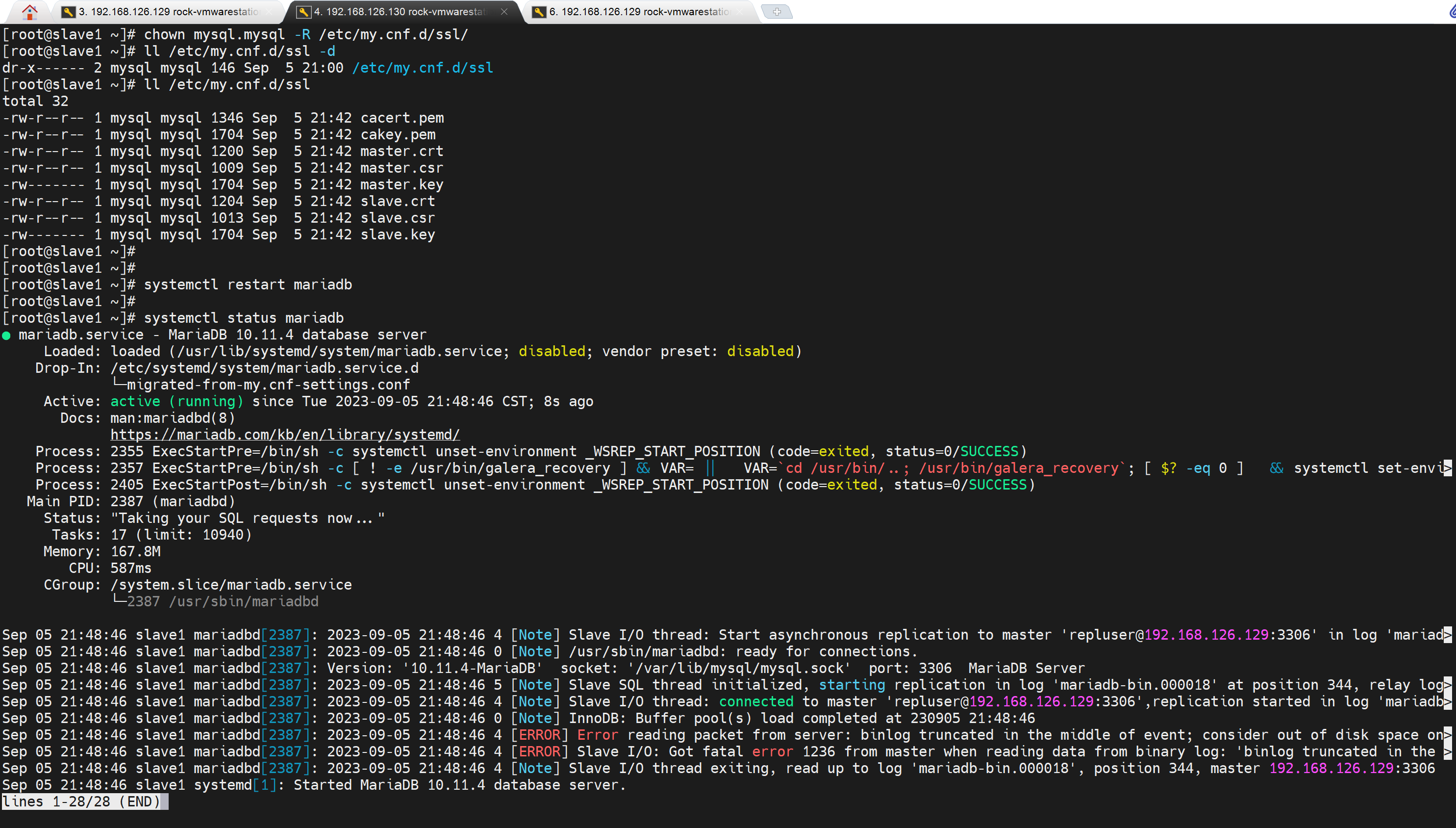Click the cyan /etc/my.cnf.d/ssl directory path

(x=423, y=68)
